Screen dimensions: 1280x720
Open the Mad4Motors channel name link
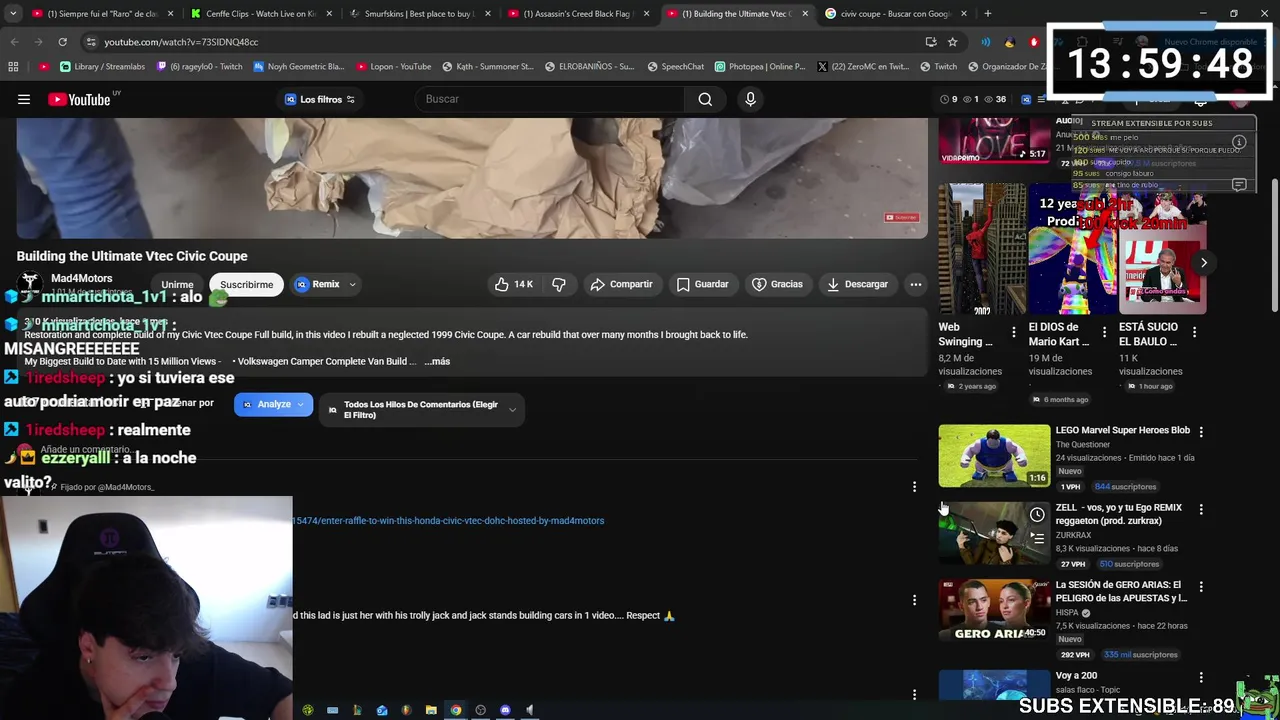(x=82, y=278)
